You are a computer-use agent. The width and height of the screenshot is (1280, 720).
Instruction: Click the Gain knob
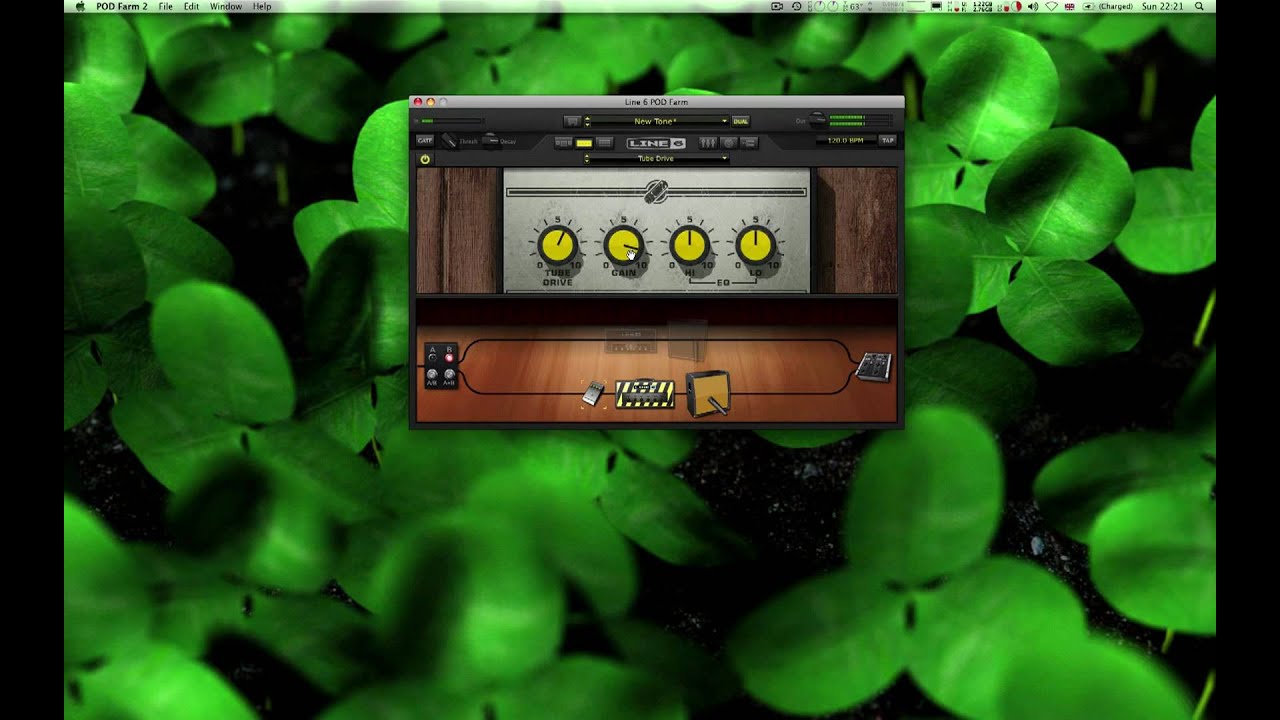coord(623,245)
